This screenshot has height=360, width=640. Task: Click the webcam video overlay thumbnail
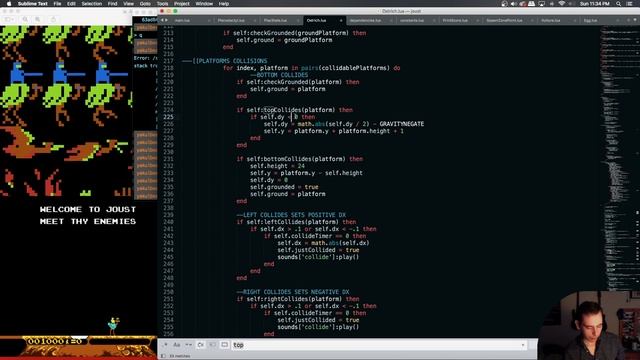tap(589, 326)
